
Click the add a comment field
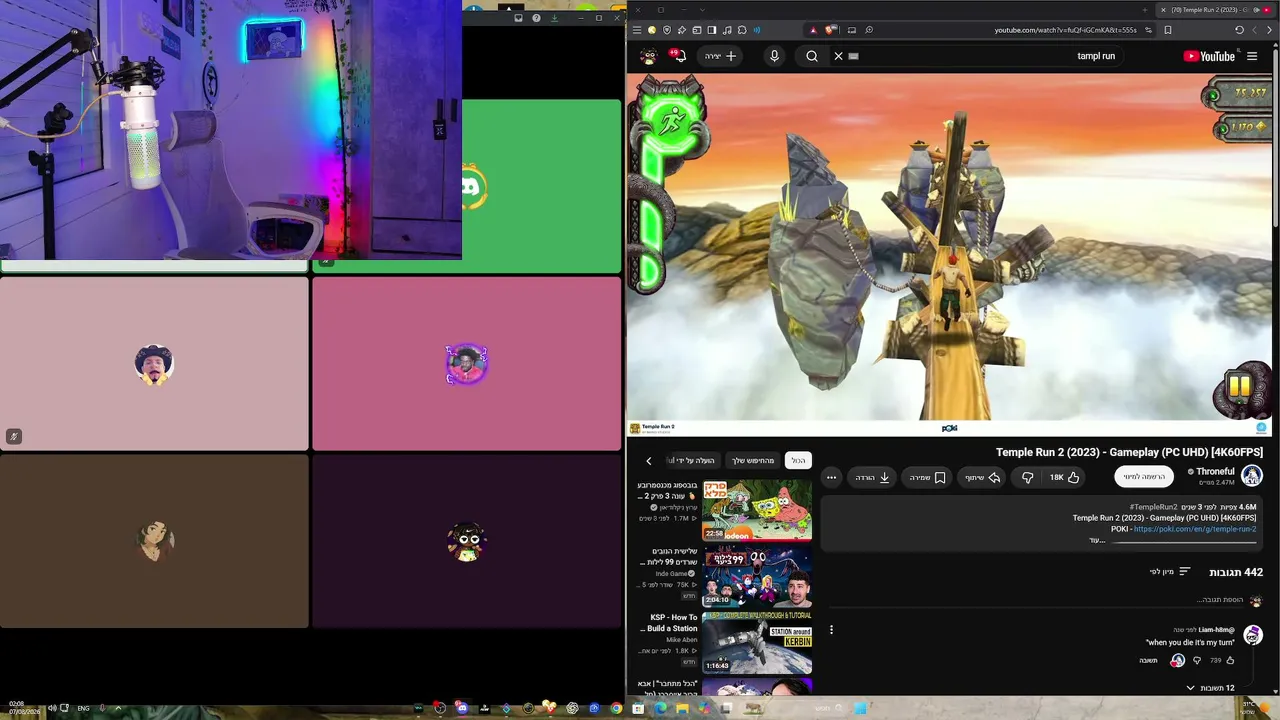[1035, 600]
